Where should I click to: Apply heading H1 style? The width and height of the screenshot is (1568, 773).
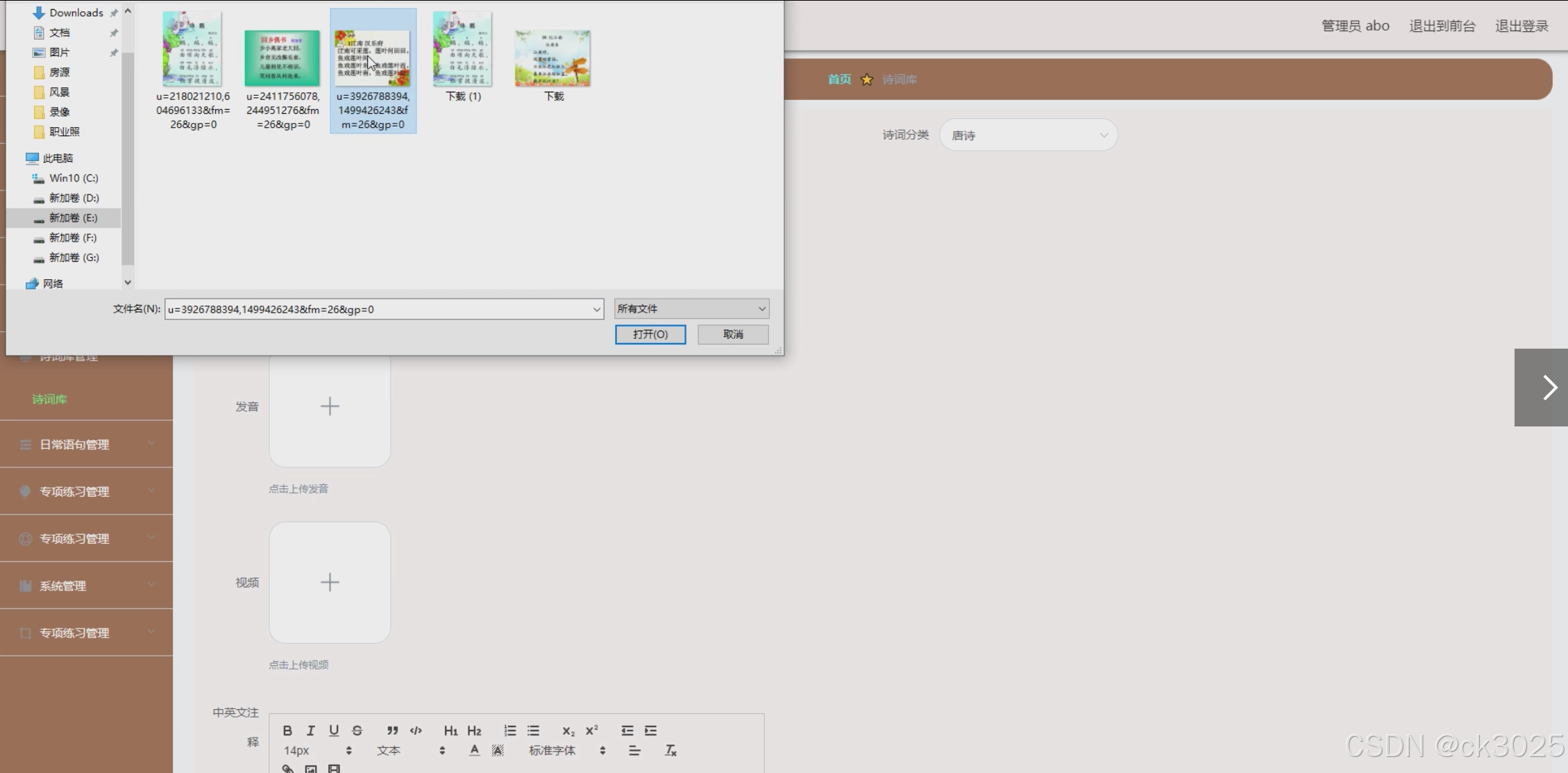click(x=450, y=731)
